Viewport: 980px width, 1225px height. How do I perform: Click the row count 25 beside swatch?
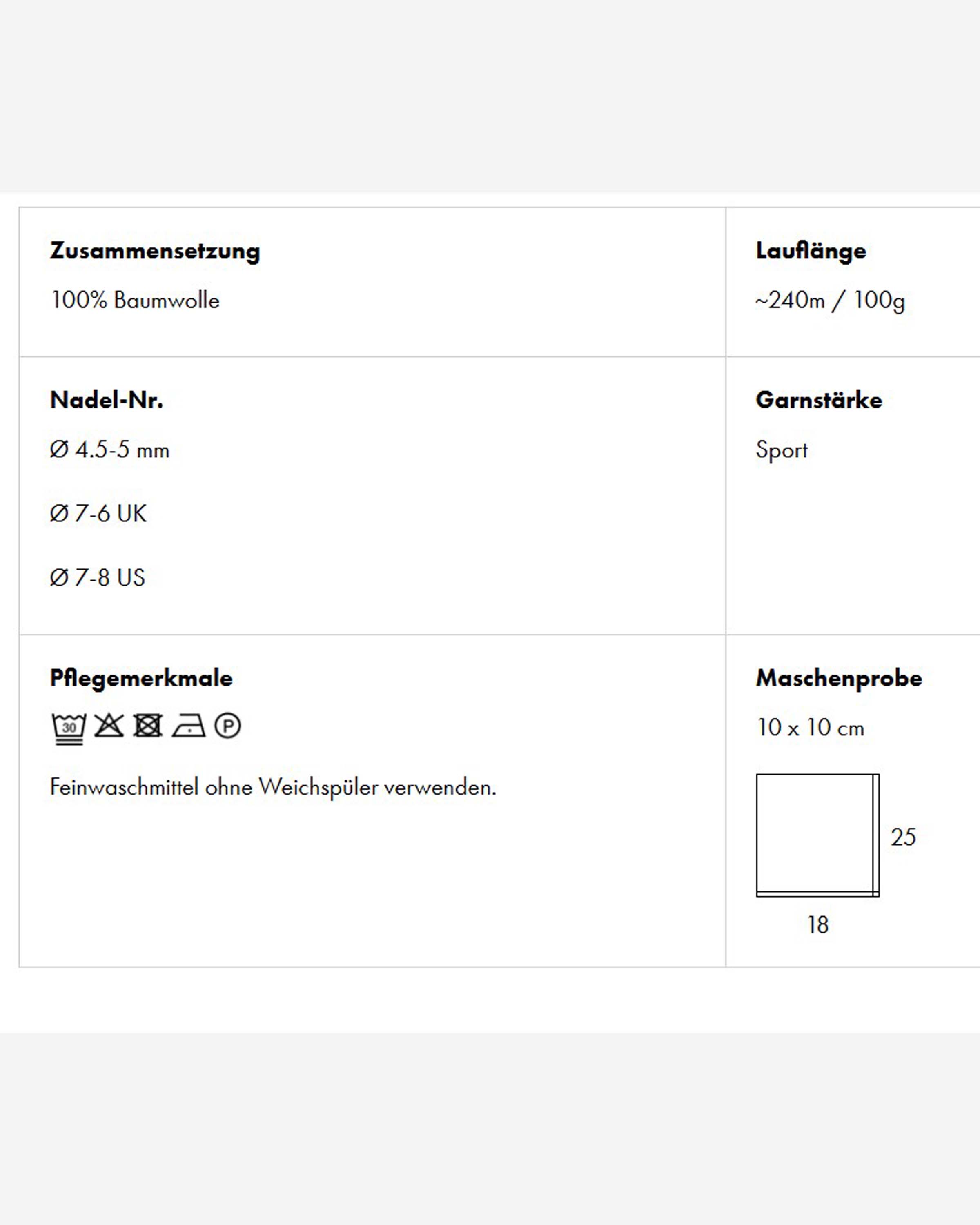point(903,837)
